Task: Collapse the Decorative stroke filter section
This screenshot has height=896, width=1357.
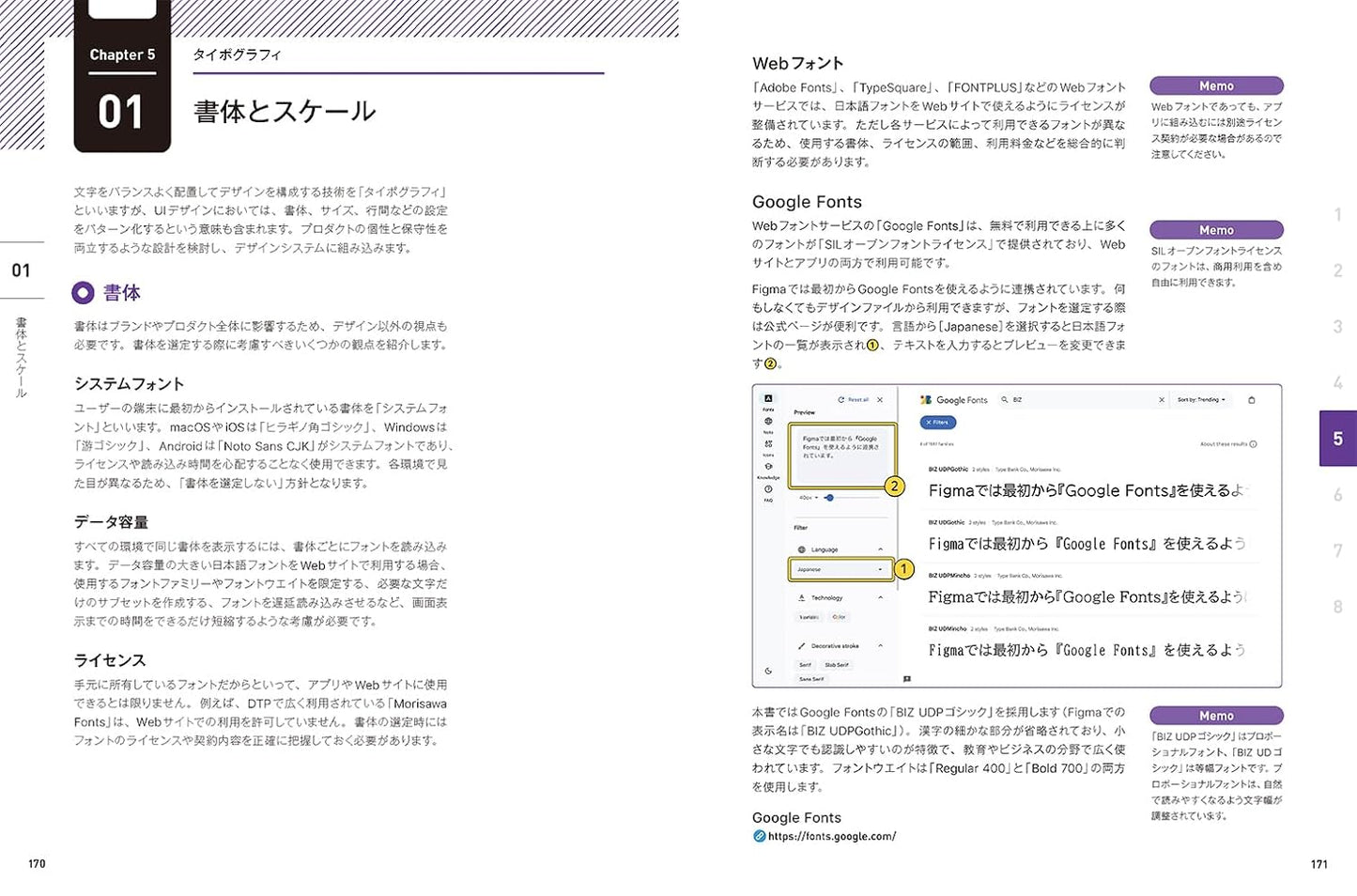Action: [880, 646]
